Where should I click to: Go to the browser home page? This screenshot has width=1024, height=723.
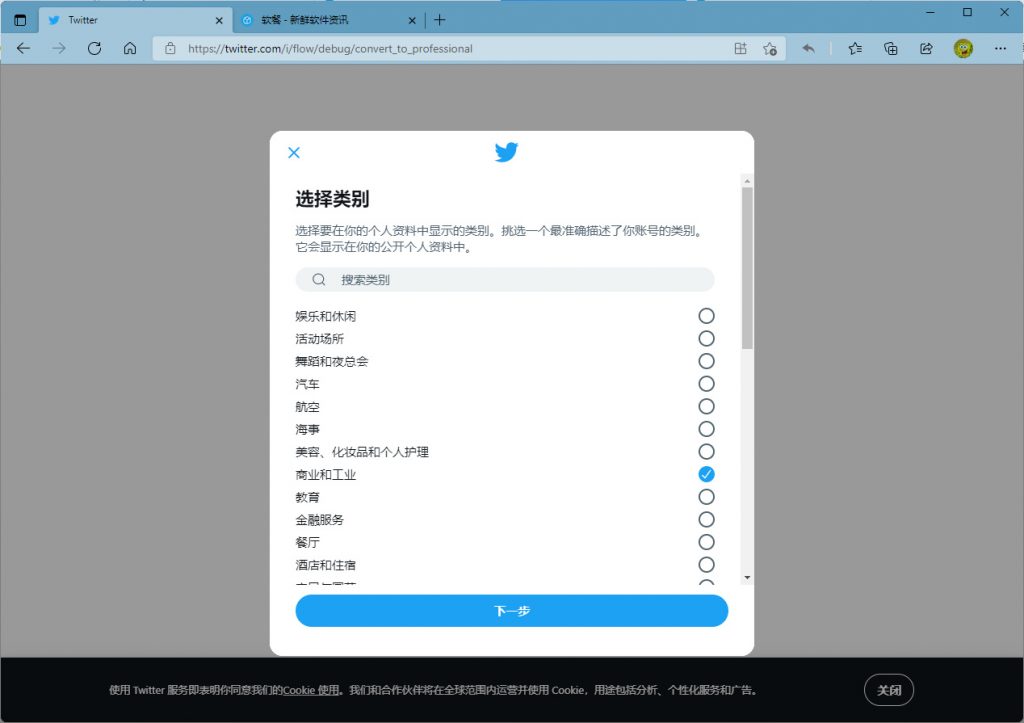click(x=130, y=48)
